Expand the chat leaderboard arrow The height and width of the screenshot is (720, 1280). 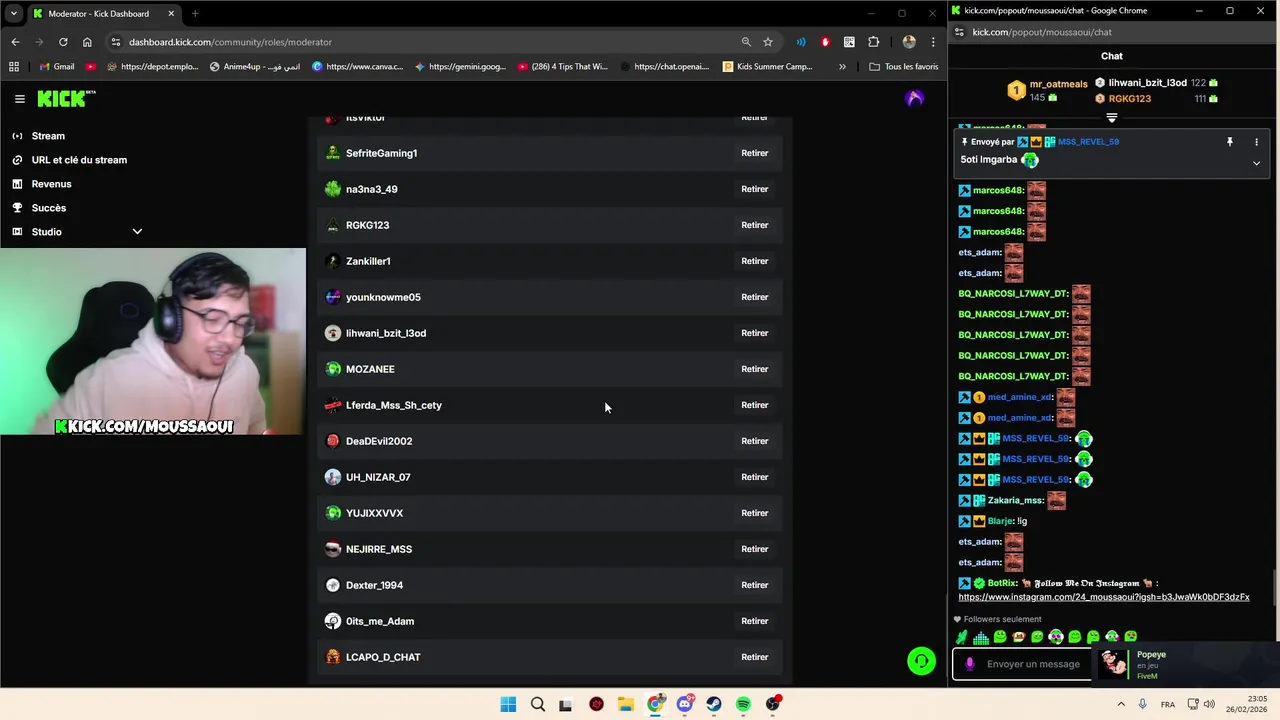tap(1111, 118)
